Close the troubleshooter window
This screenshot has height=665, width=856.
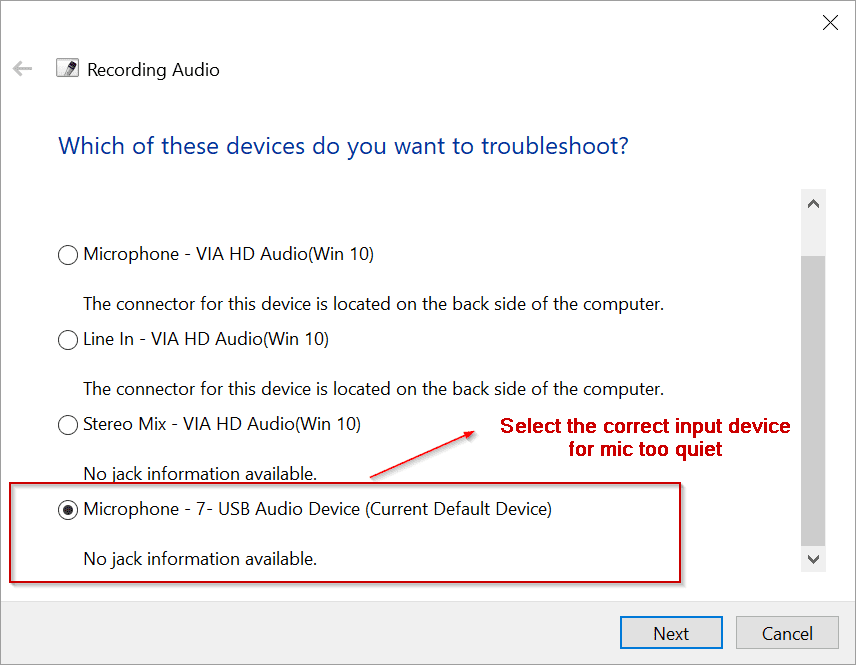coord(830,23)
